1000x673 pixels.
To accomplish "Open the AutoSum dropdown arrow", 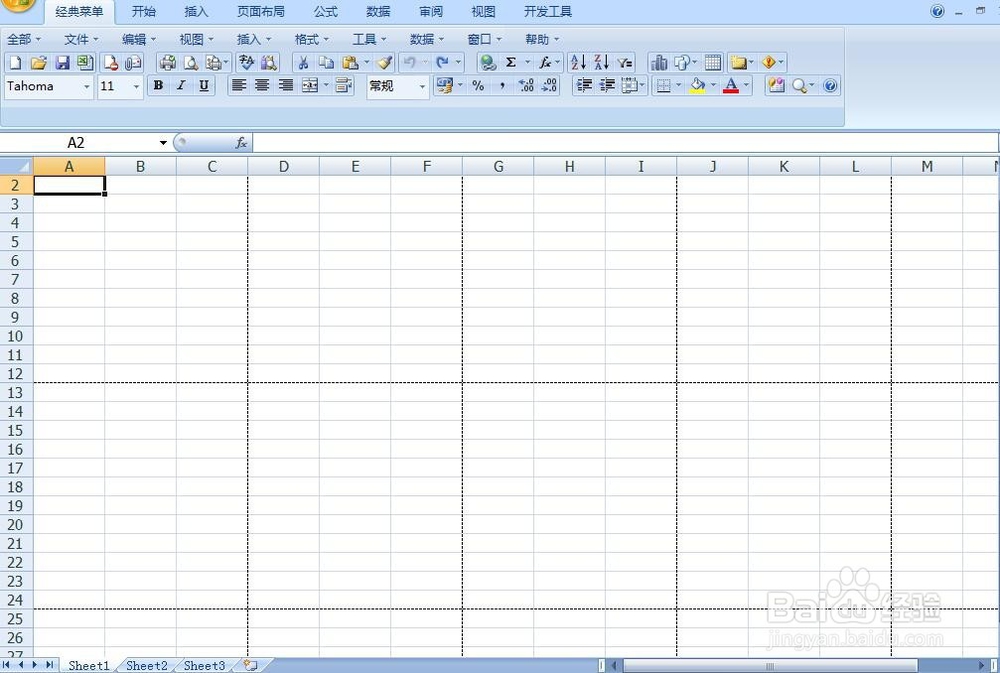I will (527, 63).
